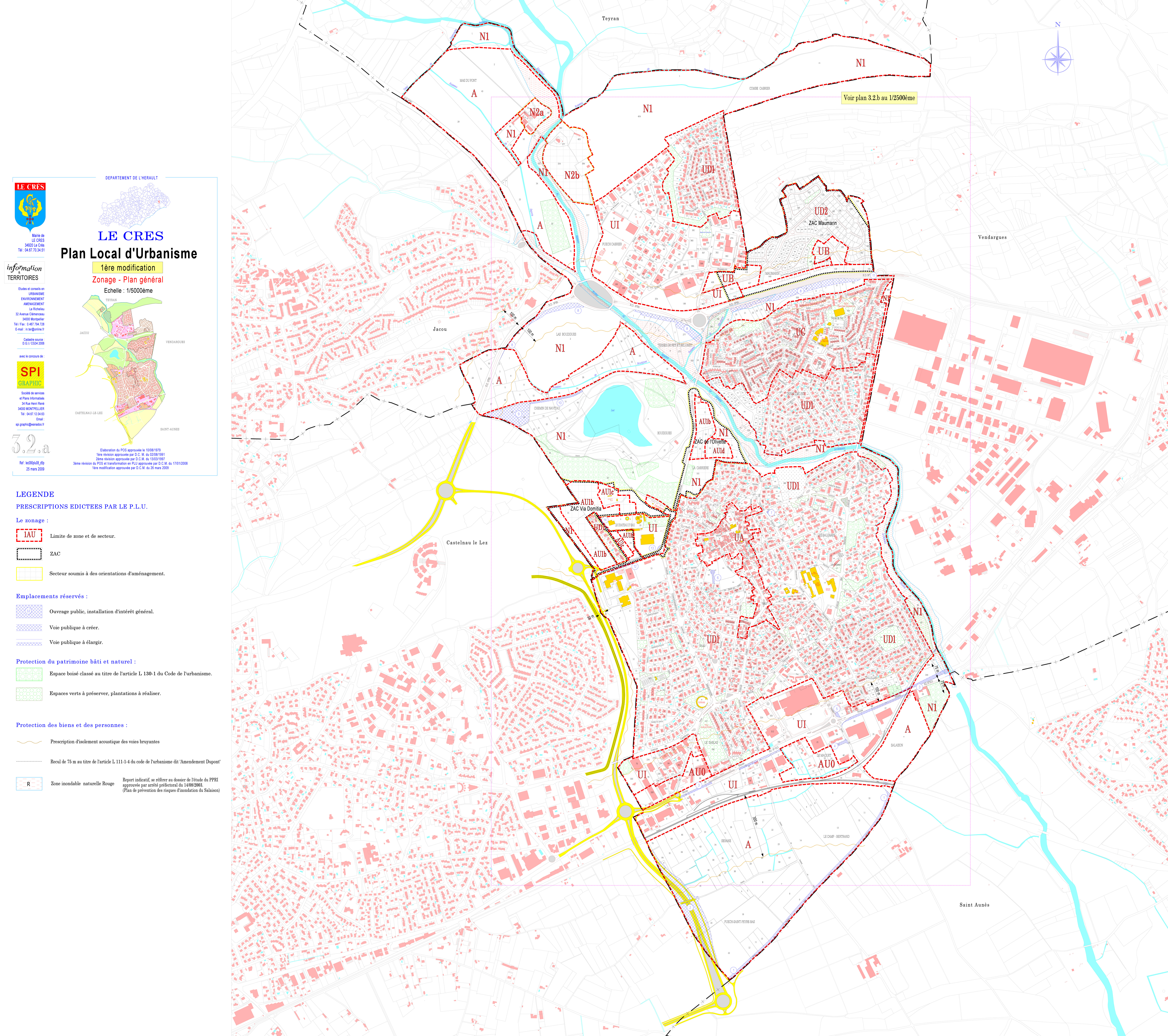The width and height of the screenshot is (1168, 1036).
Task: Click the 'Le zonage :' legend subheading
Action: point(32,521)
